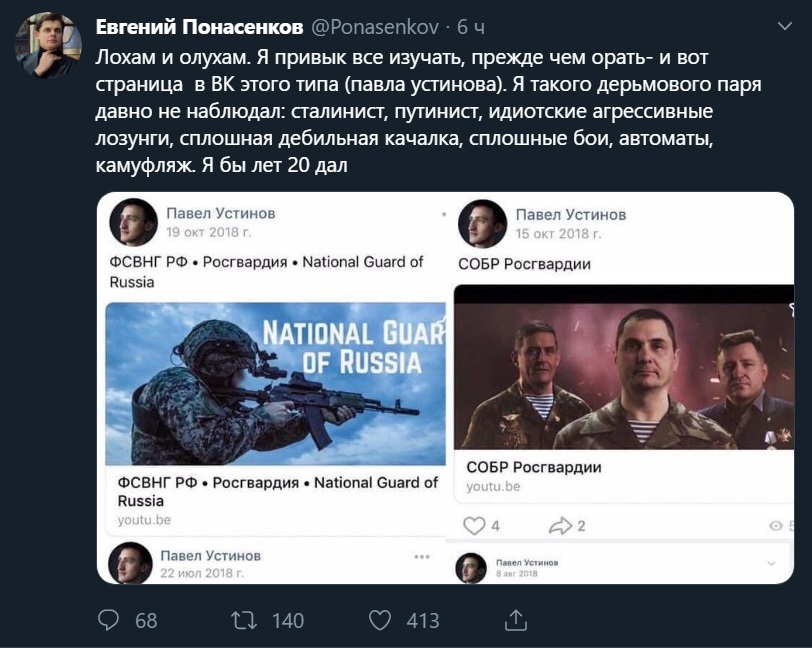The height and width of the screenshot is (648, 812).
Task: Open the National Guard of Russia video thumbnail
Action: click(x=275, y=384)
